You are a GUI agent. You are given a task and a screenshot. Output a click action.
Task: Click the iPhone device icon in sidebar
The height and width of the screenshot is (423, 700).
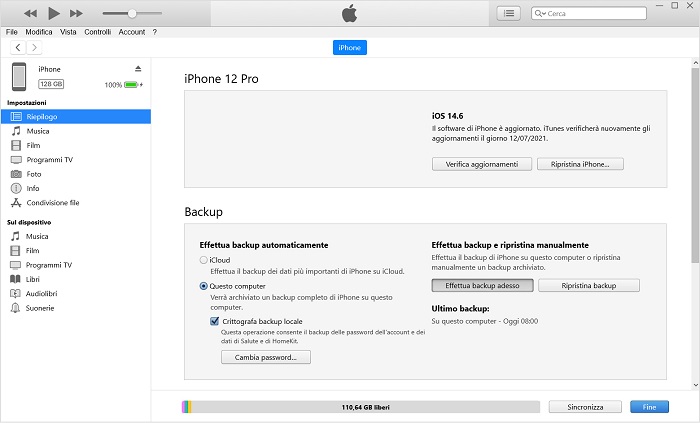click(x=19, y=76)
